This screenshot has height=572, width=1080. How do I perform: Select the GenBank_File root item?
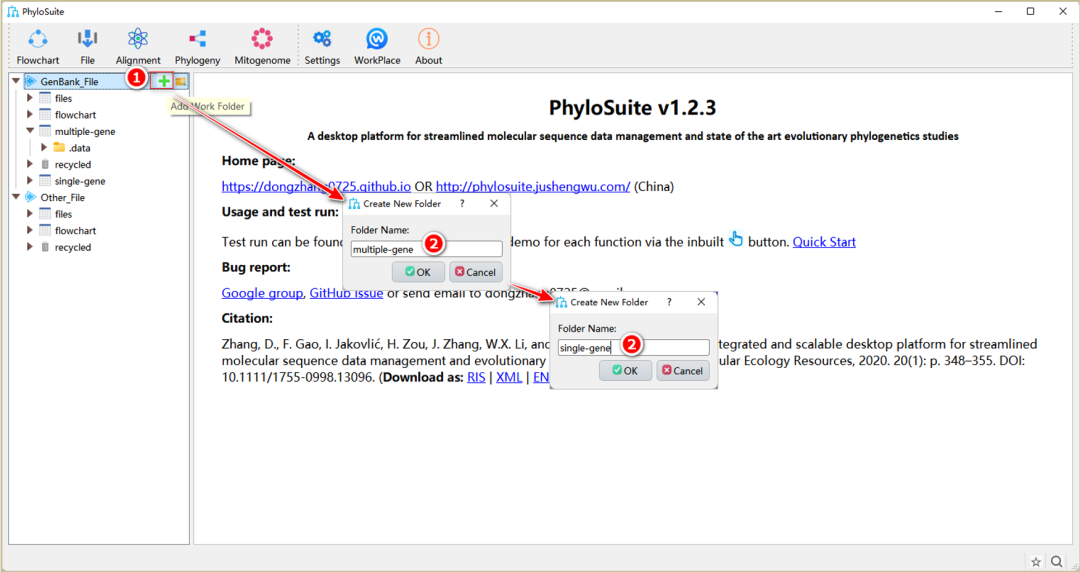click(x=69, y=81)
